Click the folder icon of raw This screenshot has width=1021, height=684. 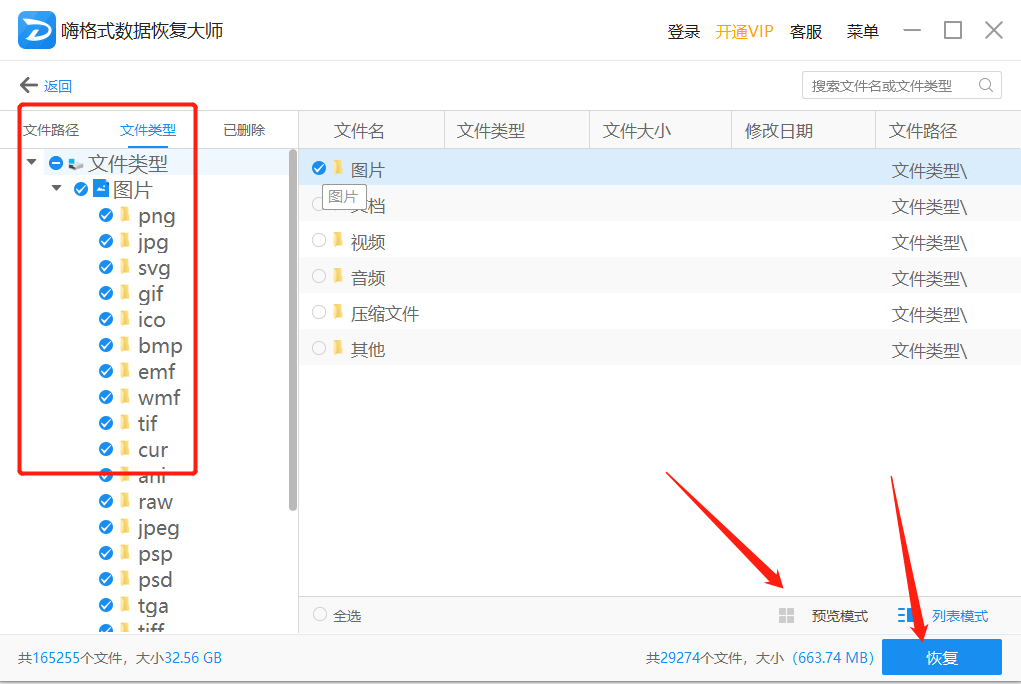coord(124,501)
